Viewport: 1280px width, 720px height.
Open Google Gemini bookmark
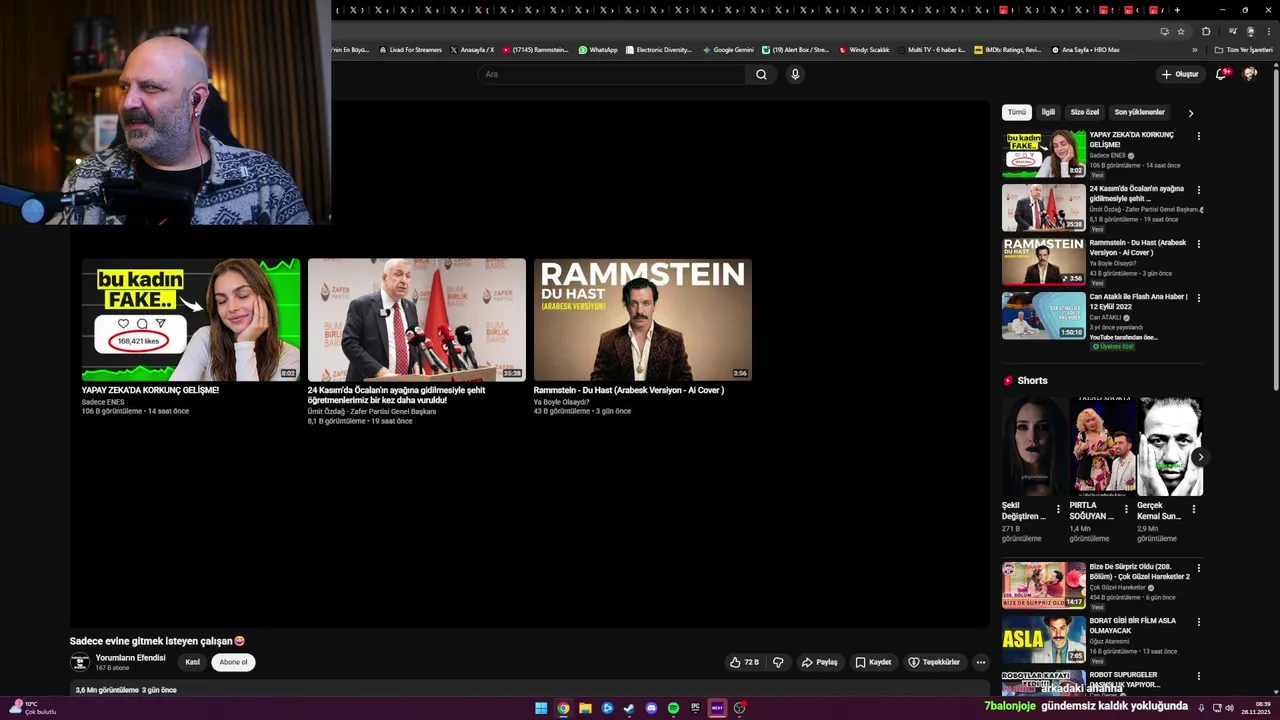[x=728, y=49]
